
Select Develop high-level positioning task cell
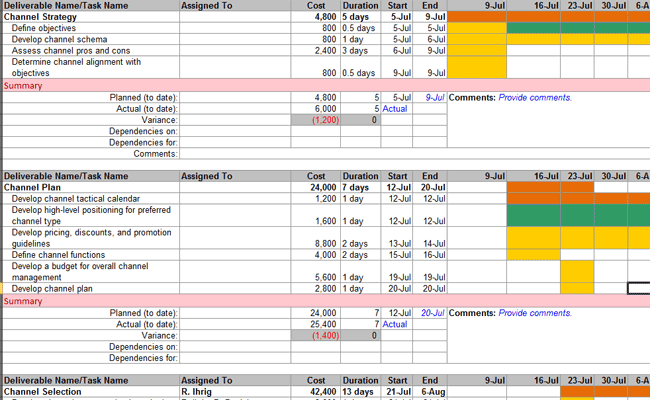point(91,215)
